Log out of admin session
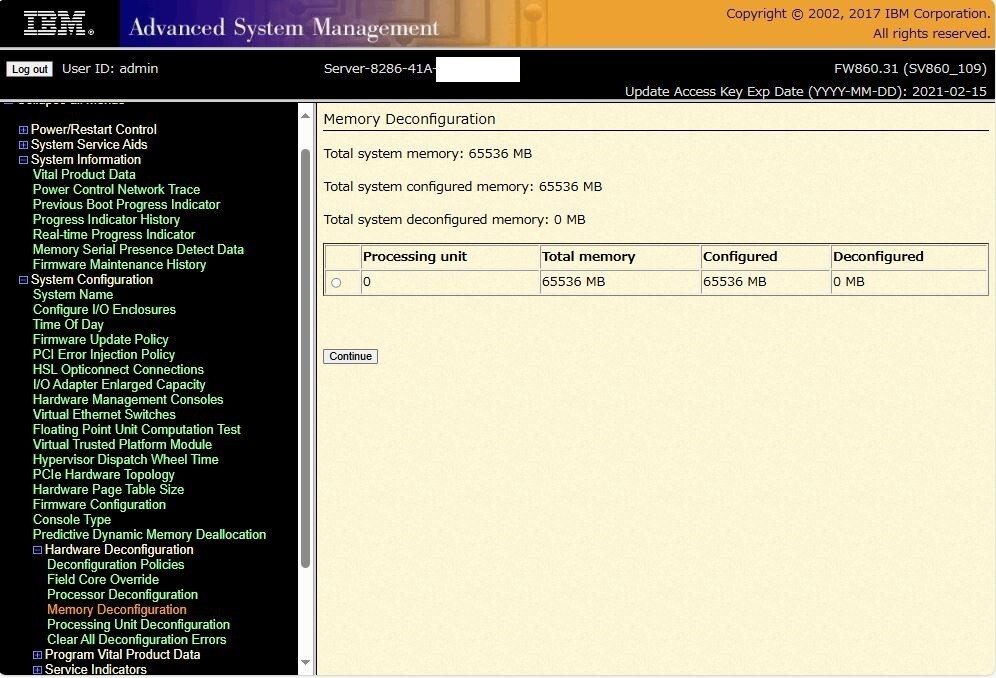 [x=29, y=69]
